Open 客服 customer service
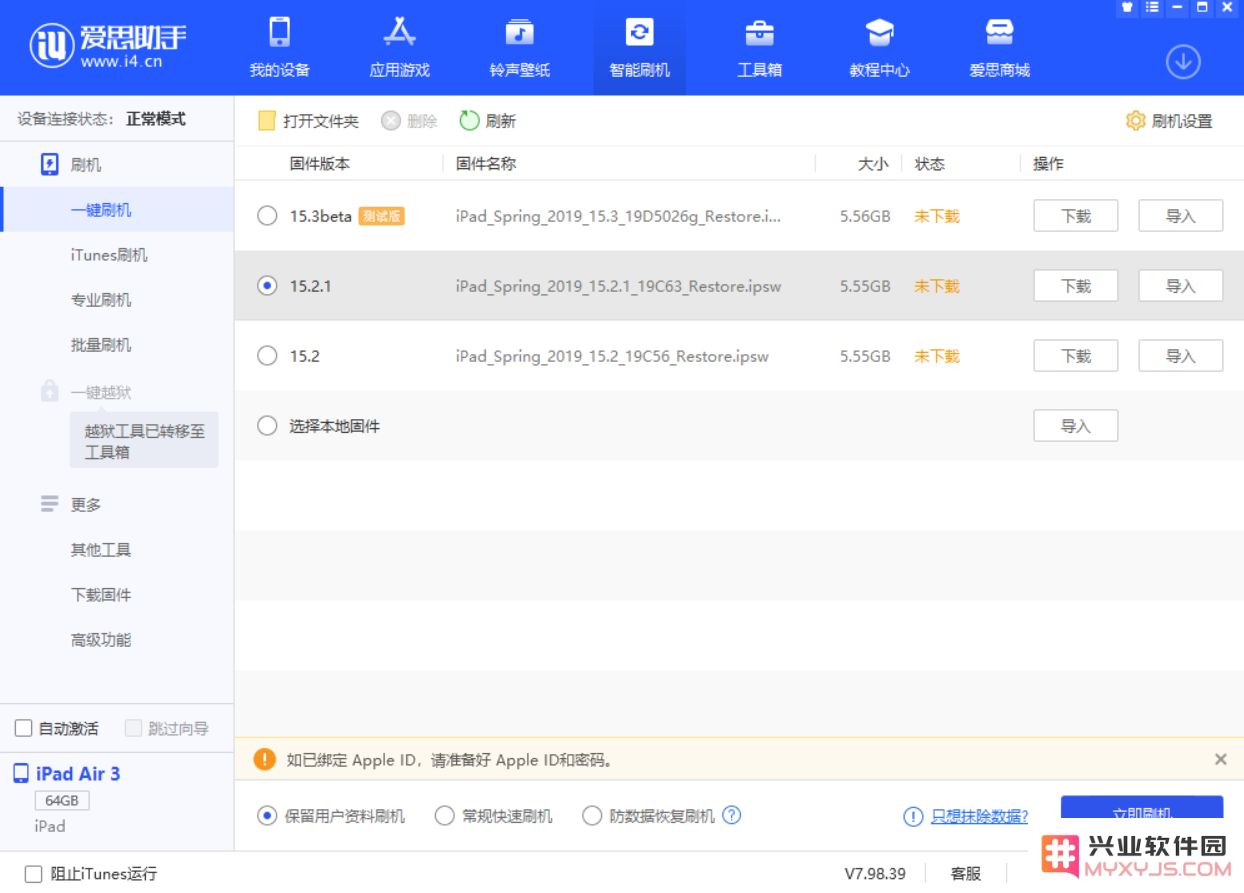This screenshot has height=893, width=1244. 966,874
